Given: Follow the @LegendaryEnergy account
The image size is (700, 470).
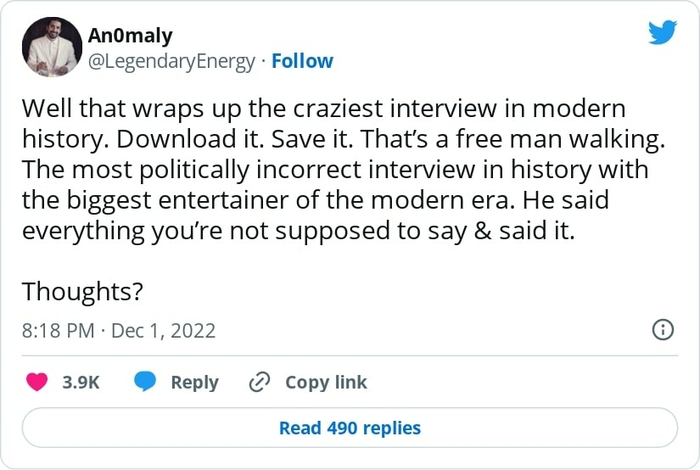Looking at the screenshot, I should 302,61.
